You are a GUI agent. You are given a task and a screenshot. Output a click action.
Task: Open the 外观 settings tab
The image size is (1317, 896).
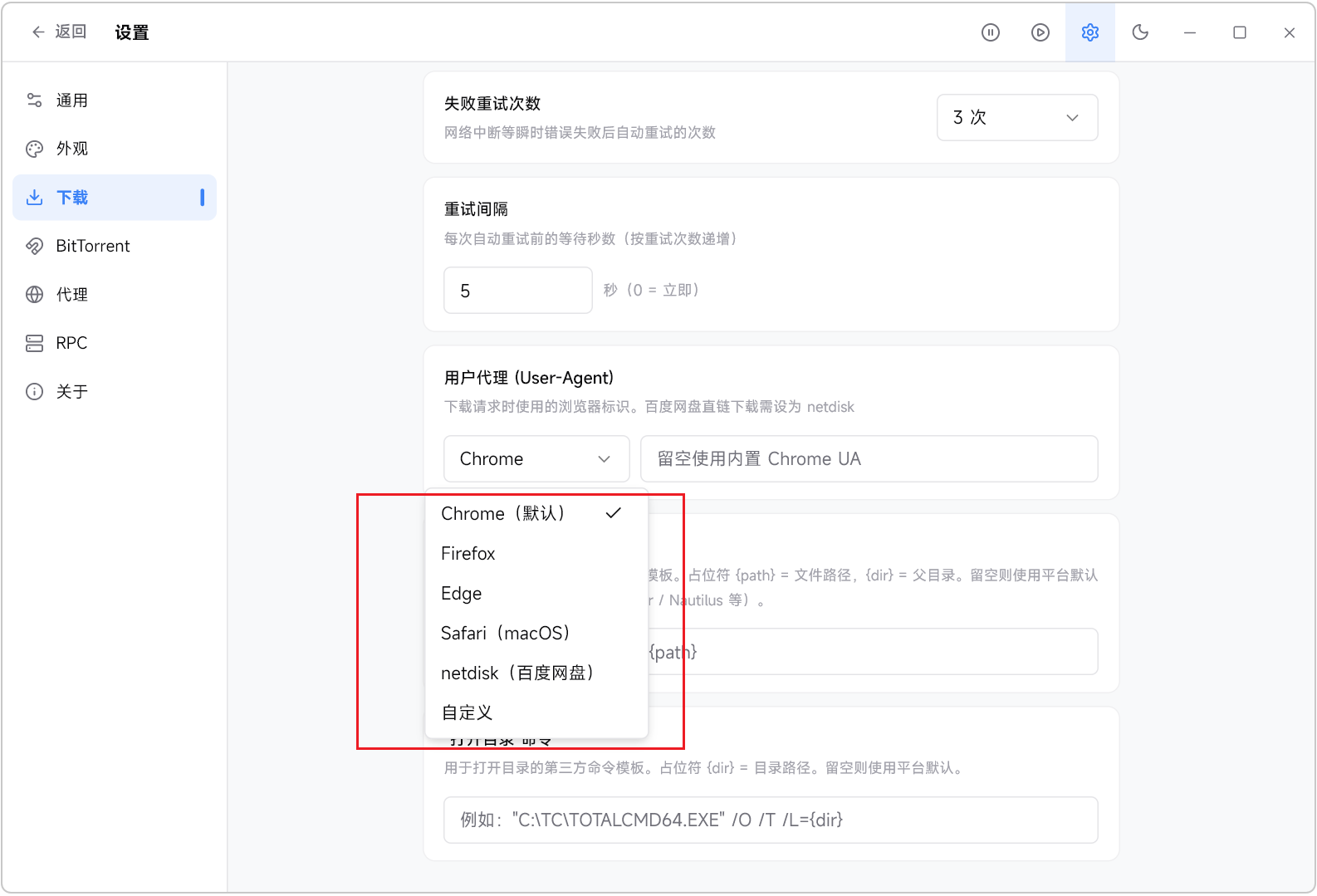(115, 149)
